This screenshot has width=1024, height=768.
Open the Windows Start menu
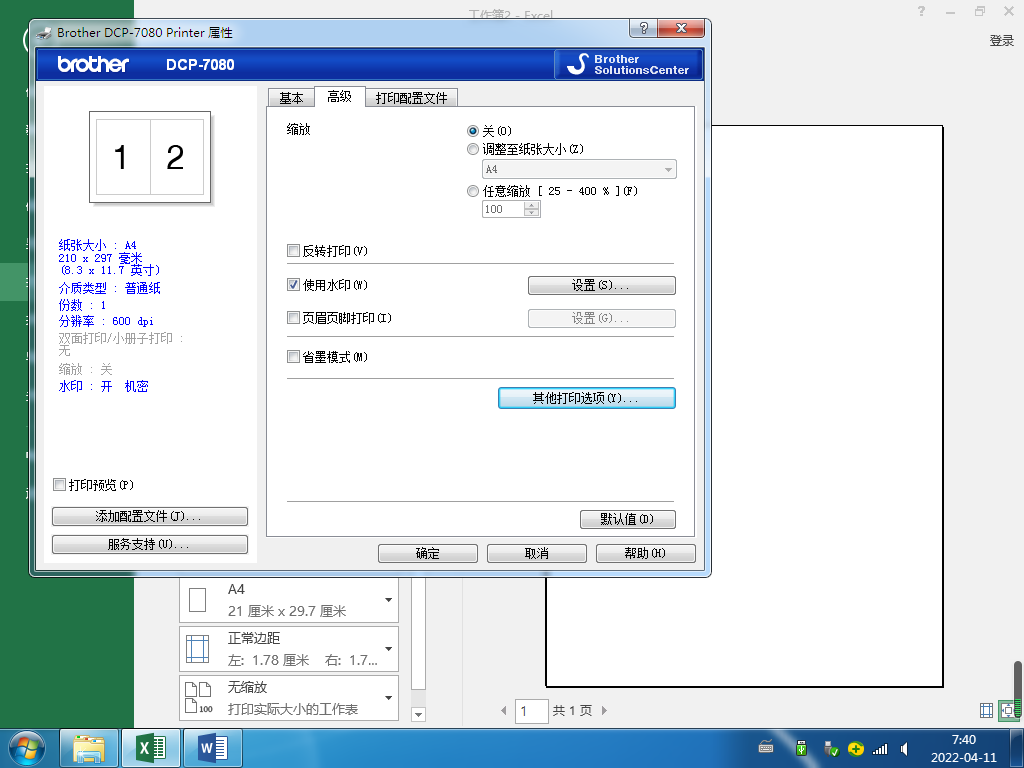pyautogui.click(x=27, y=748)
